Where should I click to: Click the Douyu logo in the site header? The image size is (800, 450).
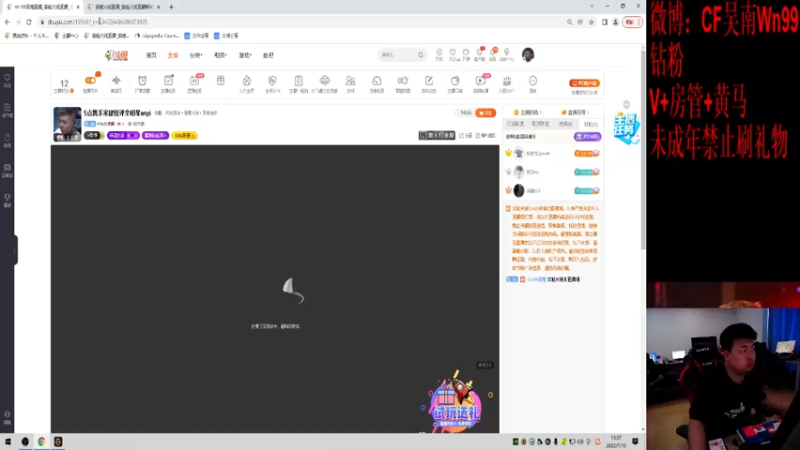[x=116, y=55]
